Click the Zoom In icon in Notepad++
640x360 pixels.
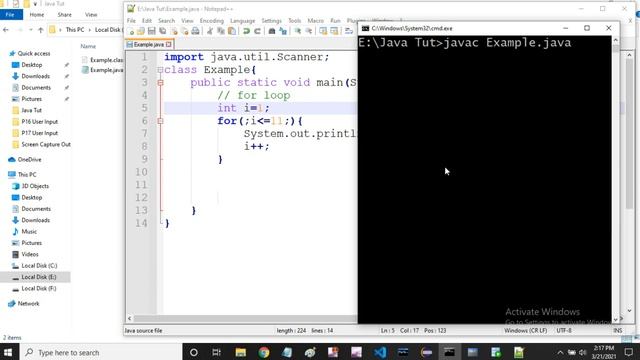click(298, 31)
